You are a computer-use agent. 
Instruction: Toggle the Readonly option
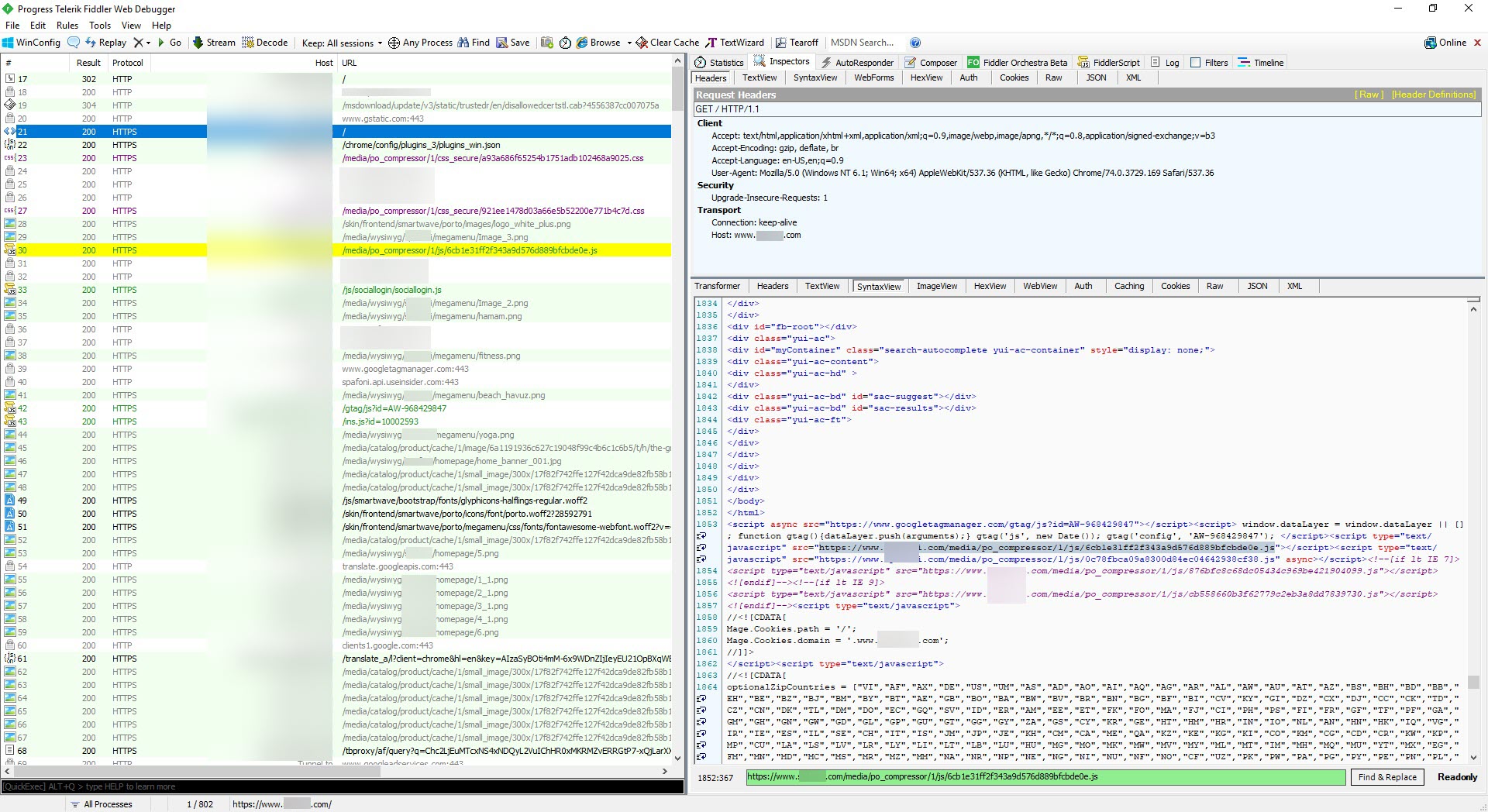click(1457, 777)
